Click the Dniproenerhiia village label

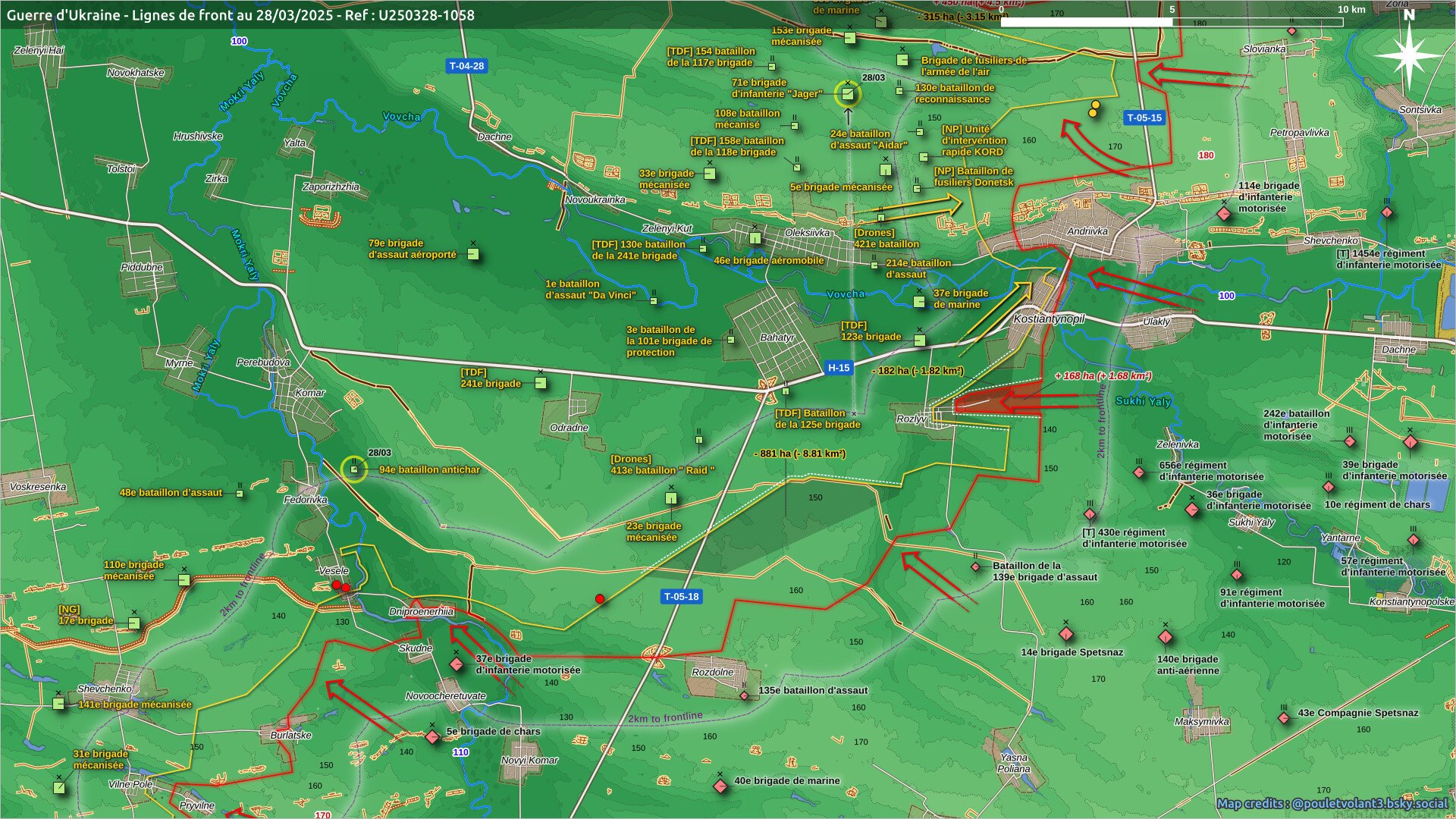tap(421, 611)
